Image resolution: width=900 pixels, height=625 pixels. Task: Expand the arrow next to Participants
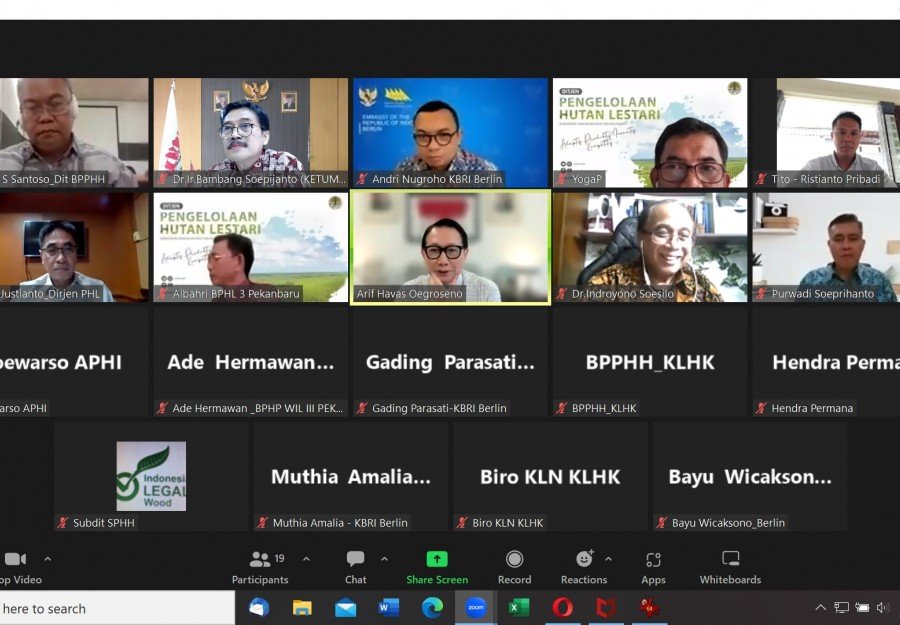pyautogui.click(x=306, y=559)
